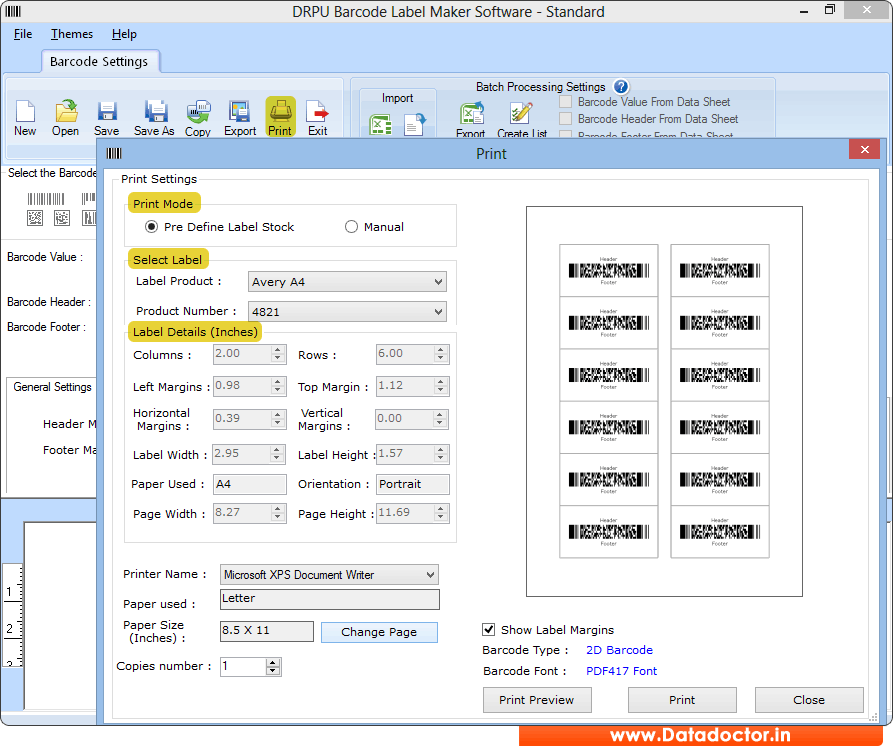Open the Themes menu
The image size is (893, 746).
[x=72, y=34]
